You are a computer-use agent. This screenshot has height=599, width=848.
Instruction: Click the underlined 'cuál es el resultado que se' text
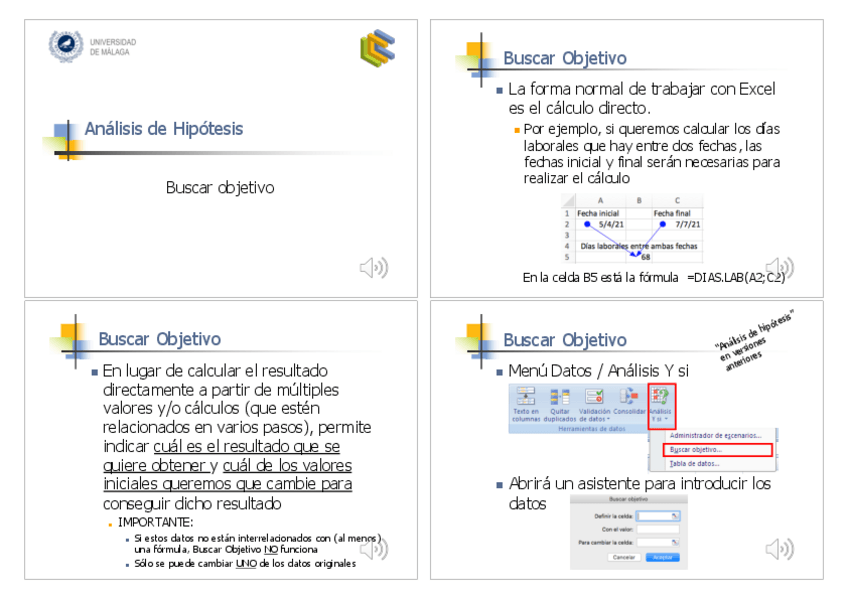pos(247,447)
